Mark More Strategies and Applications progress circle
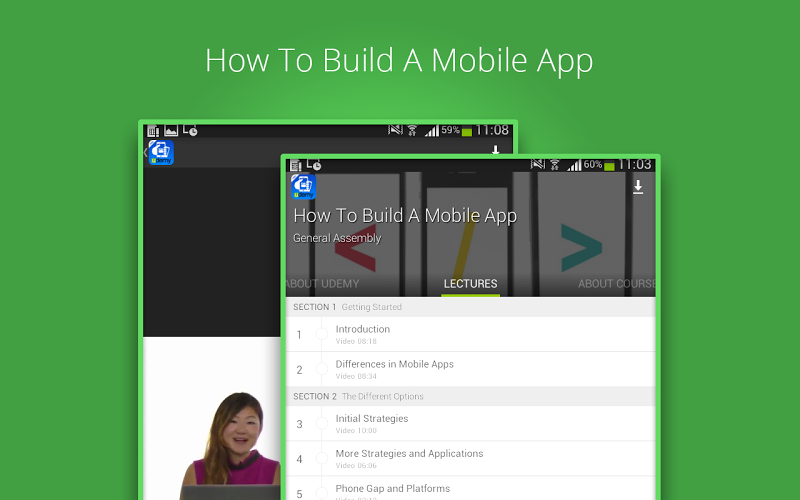Viewport: 800px width, 500px height. (321, 459)
